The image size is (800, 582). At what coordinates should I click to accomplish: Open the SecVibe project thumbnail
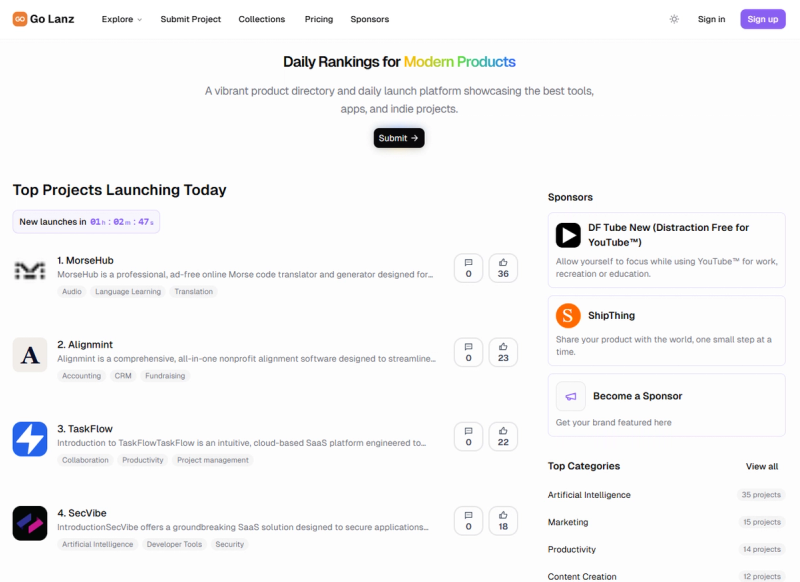pos(30,523)
